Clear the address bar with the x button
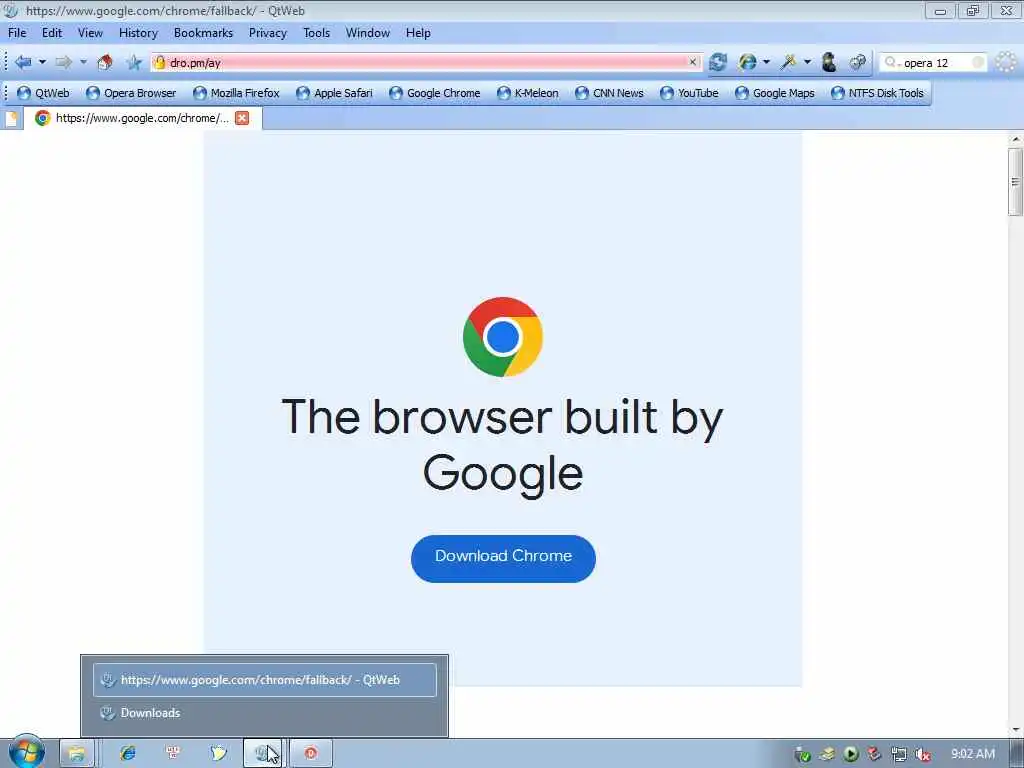Viewport: 1024px width, 768px height. pos(693,62)
